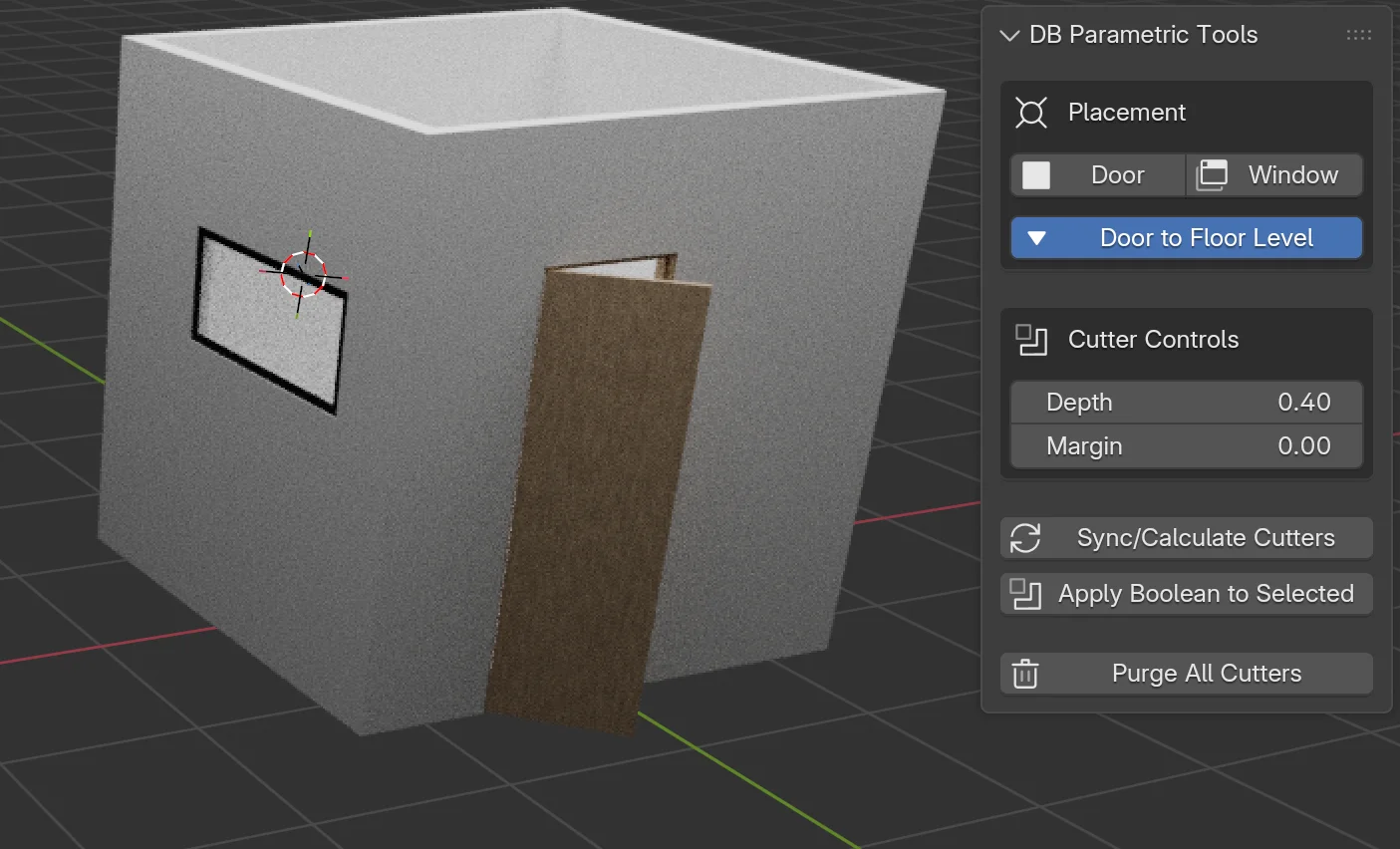Click the trash can Purge icon
Image resolution: width=1400 pixels, height=849 pixels.
(x=1025, y=674)
